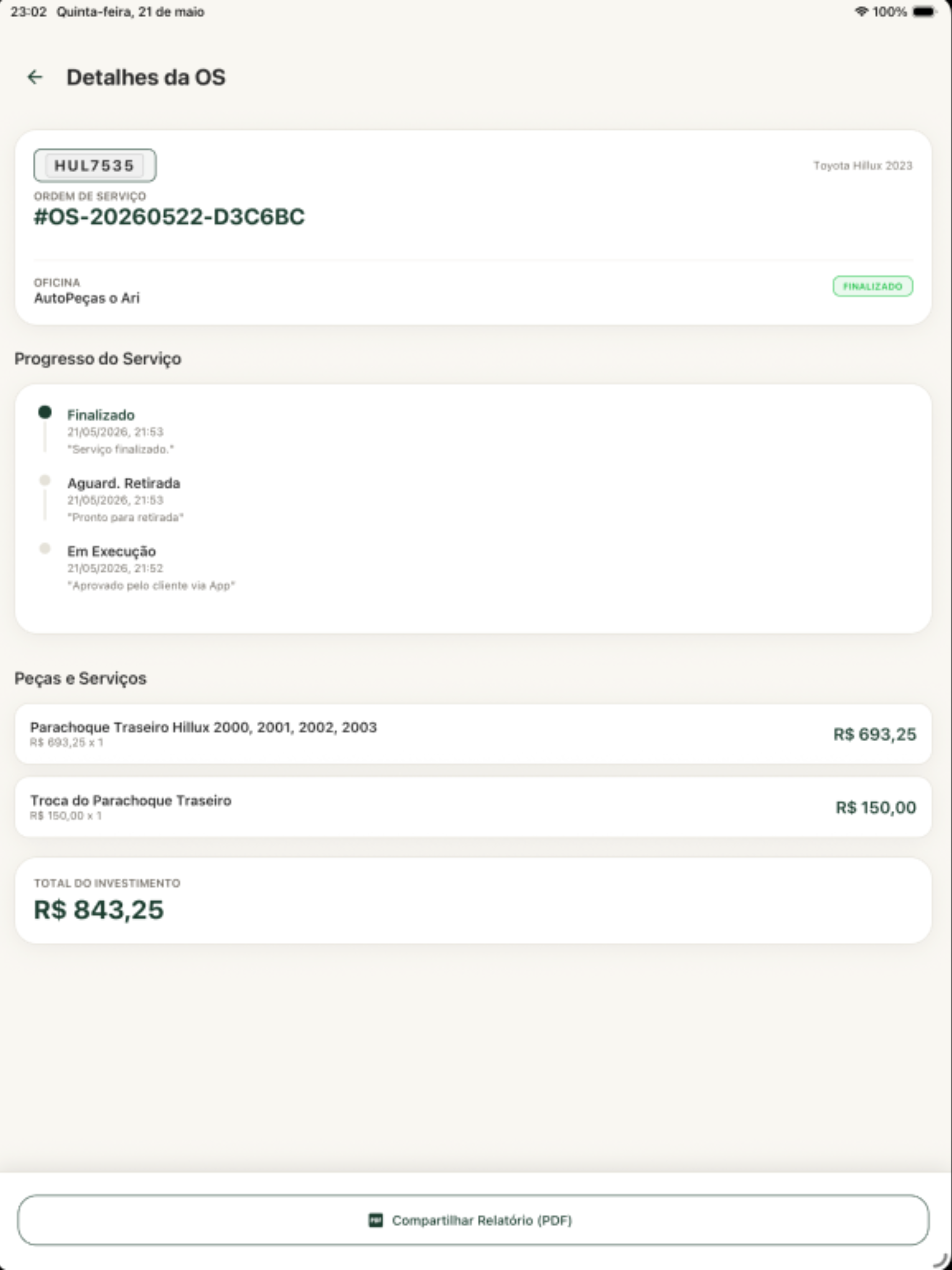Select order number #OS-20260522-D3C6BC

(169, 217)
